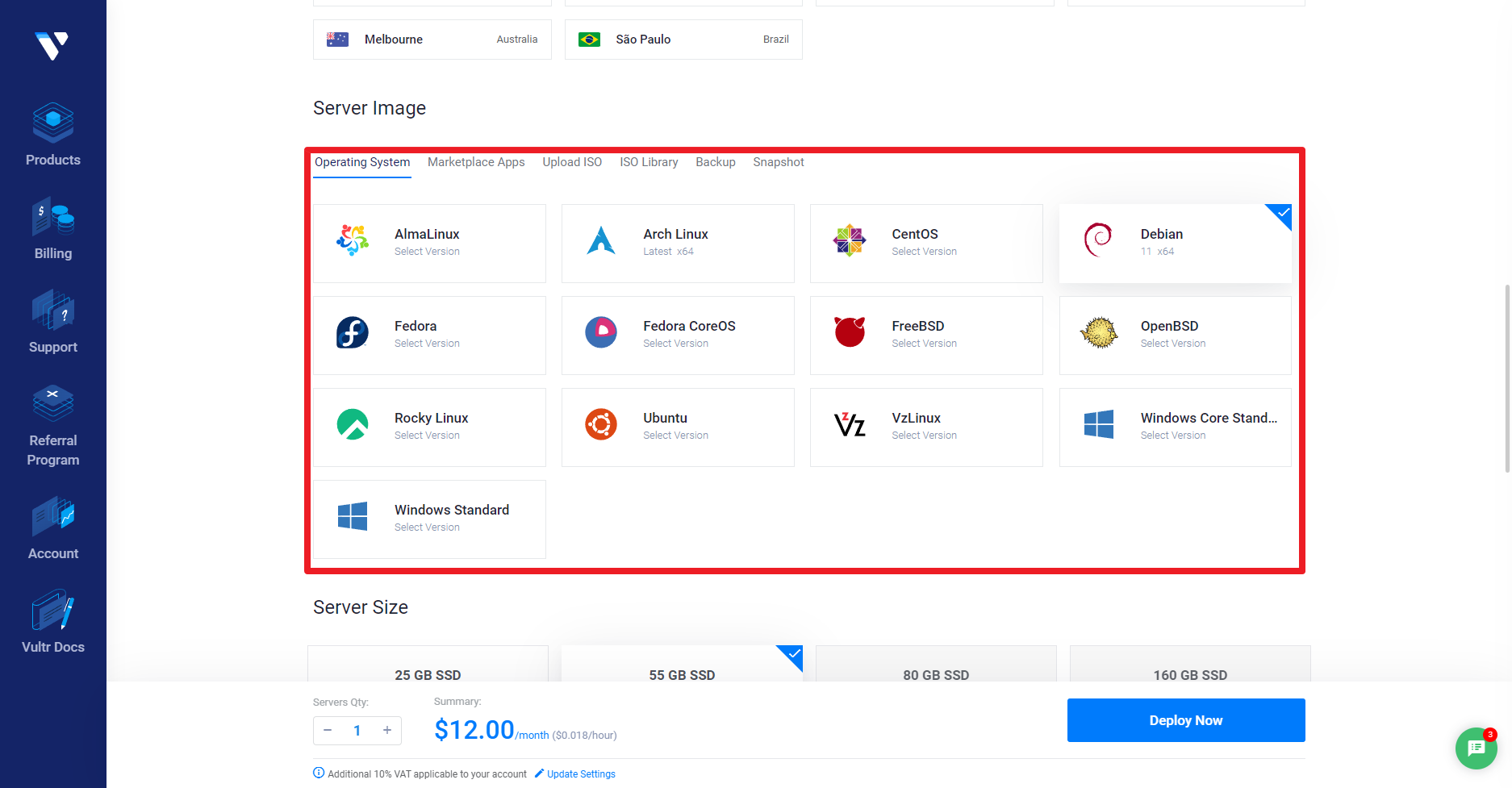Click the Arch Linux logo icon
Viewport: 1512px width, 788px height.
click(601, 240)
